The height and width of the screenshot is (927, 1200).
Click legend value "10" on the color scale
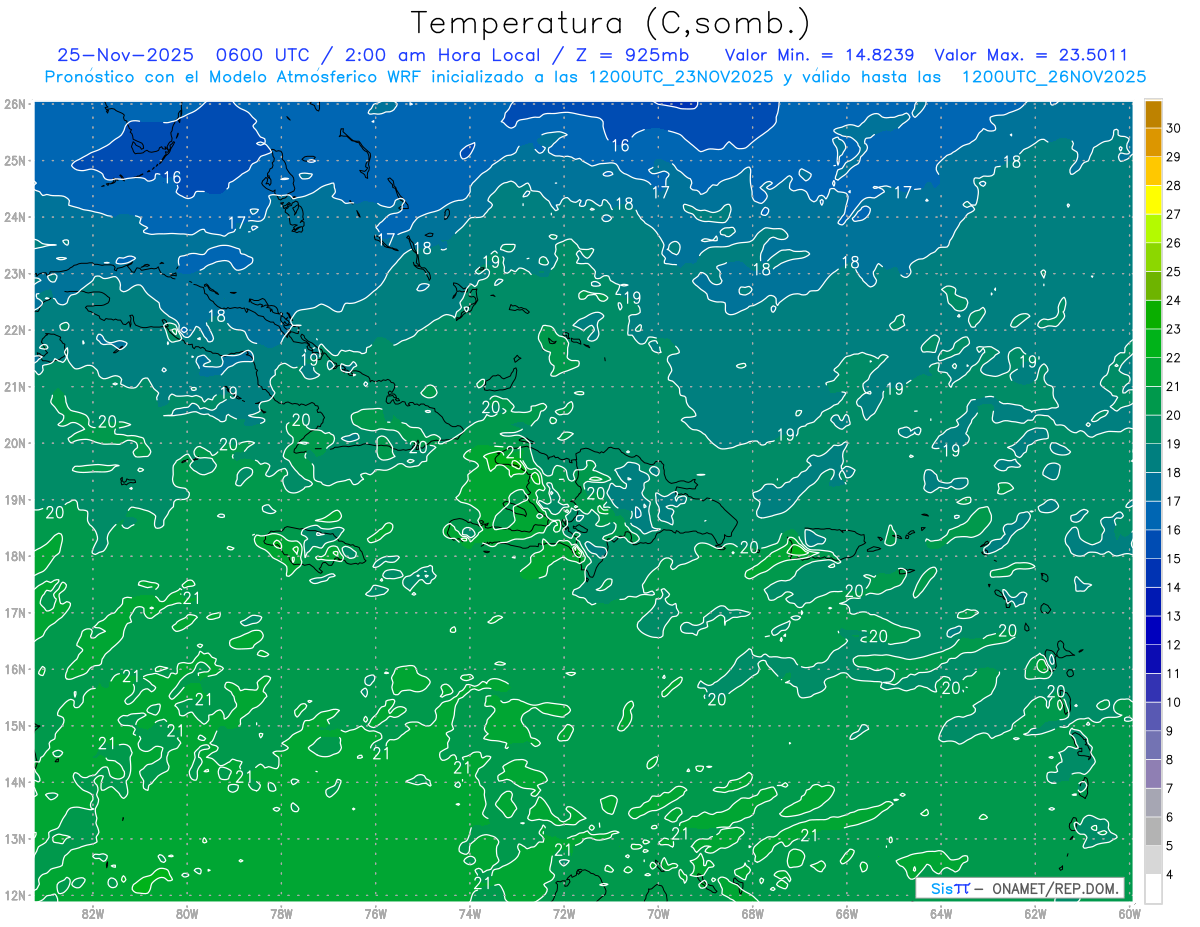(x=1174, y=702)
